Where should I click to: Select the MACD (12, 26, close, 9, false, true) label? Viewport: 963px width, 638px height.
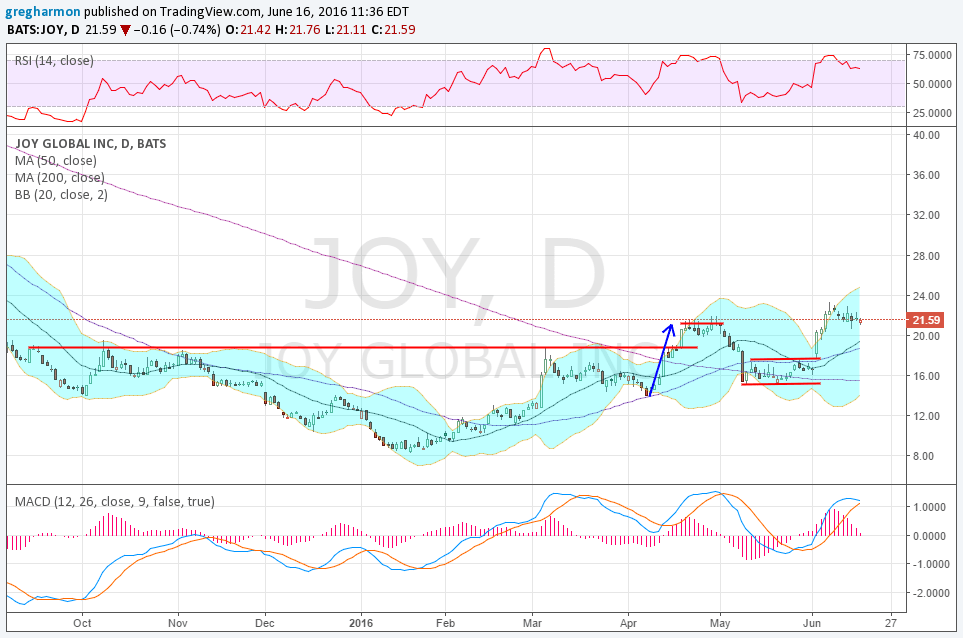tap(115, 502)
